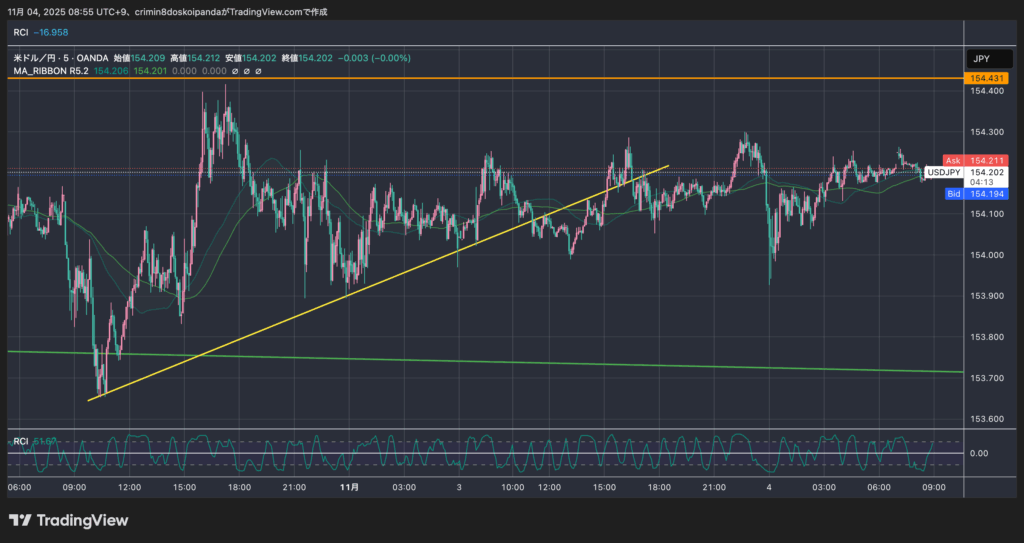Click the RCI −16.958 label at top
The width and height of the screenshot is (1024, 543).
pos(34,32)
